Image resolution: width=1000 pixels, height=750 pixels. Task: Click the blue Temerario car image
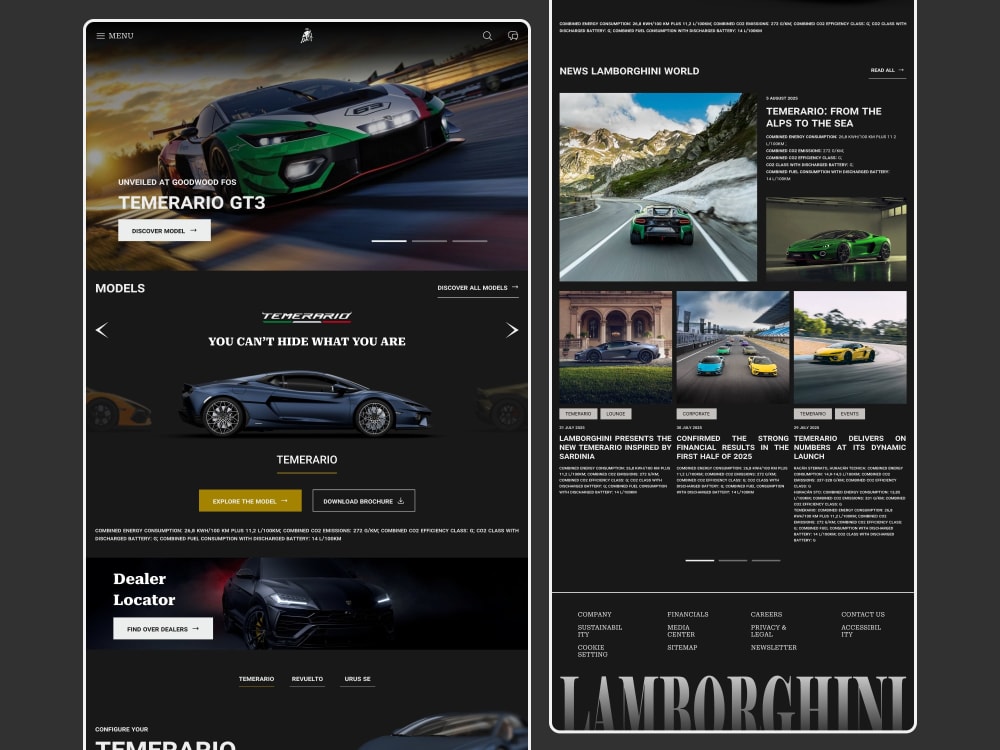(x=306, y=403)
